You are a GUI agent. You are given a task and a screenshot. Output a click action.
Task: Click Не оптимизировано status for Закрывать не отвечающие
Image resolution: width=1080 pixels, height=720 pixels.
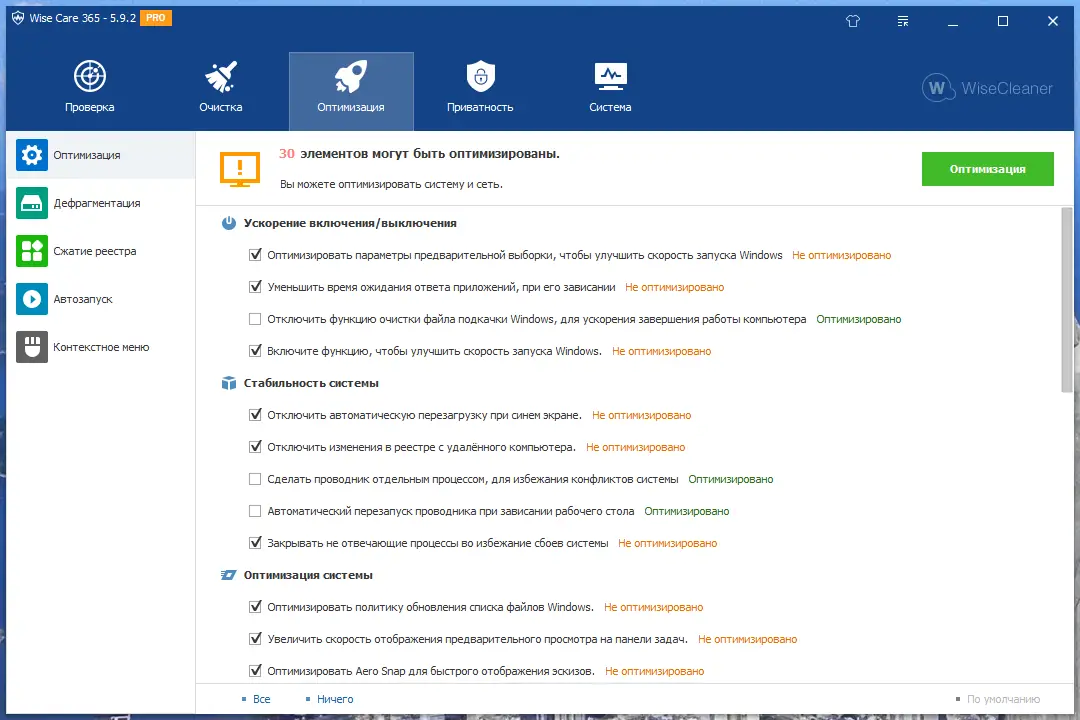[667, 543]
